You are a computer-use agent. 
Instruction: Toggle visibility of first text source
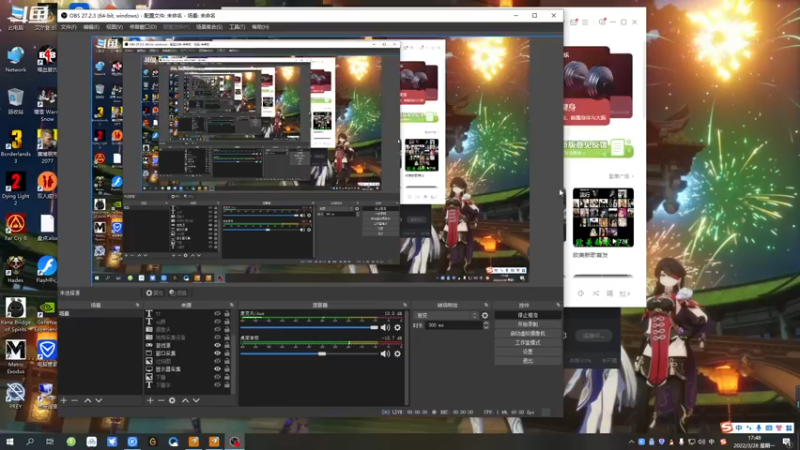click(218, 314)
